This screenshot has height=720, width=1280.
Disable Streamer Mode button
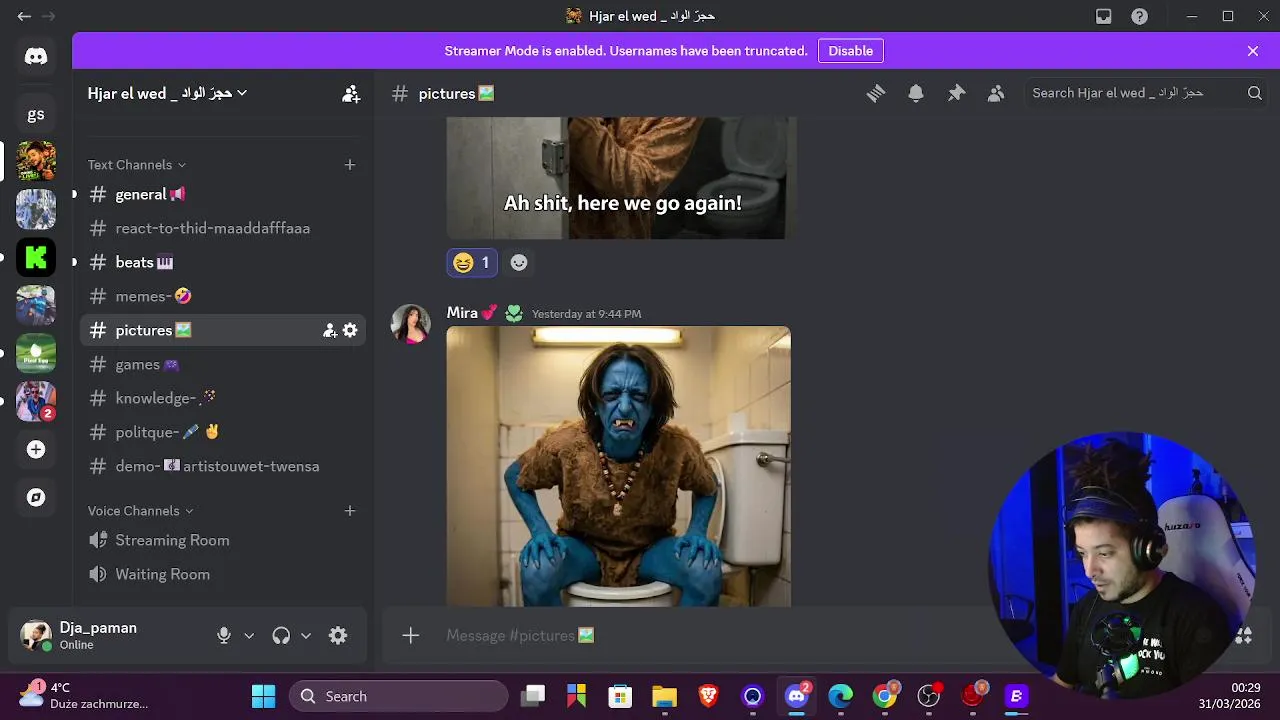click(850, 51)
